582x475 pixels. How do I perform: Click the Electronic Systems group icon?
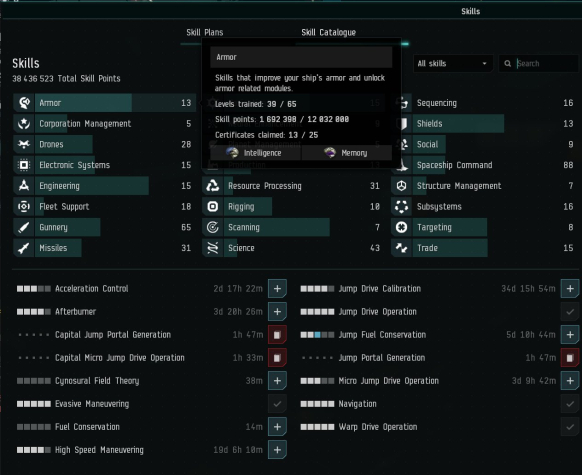pos(24,165)
